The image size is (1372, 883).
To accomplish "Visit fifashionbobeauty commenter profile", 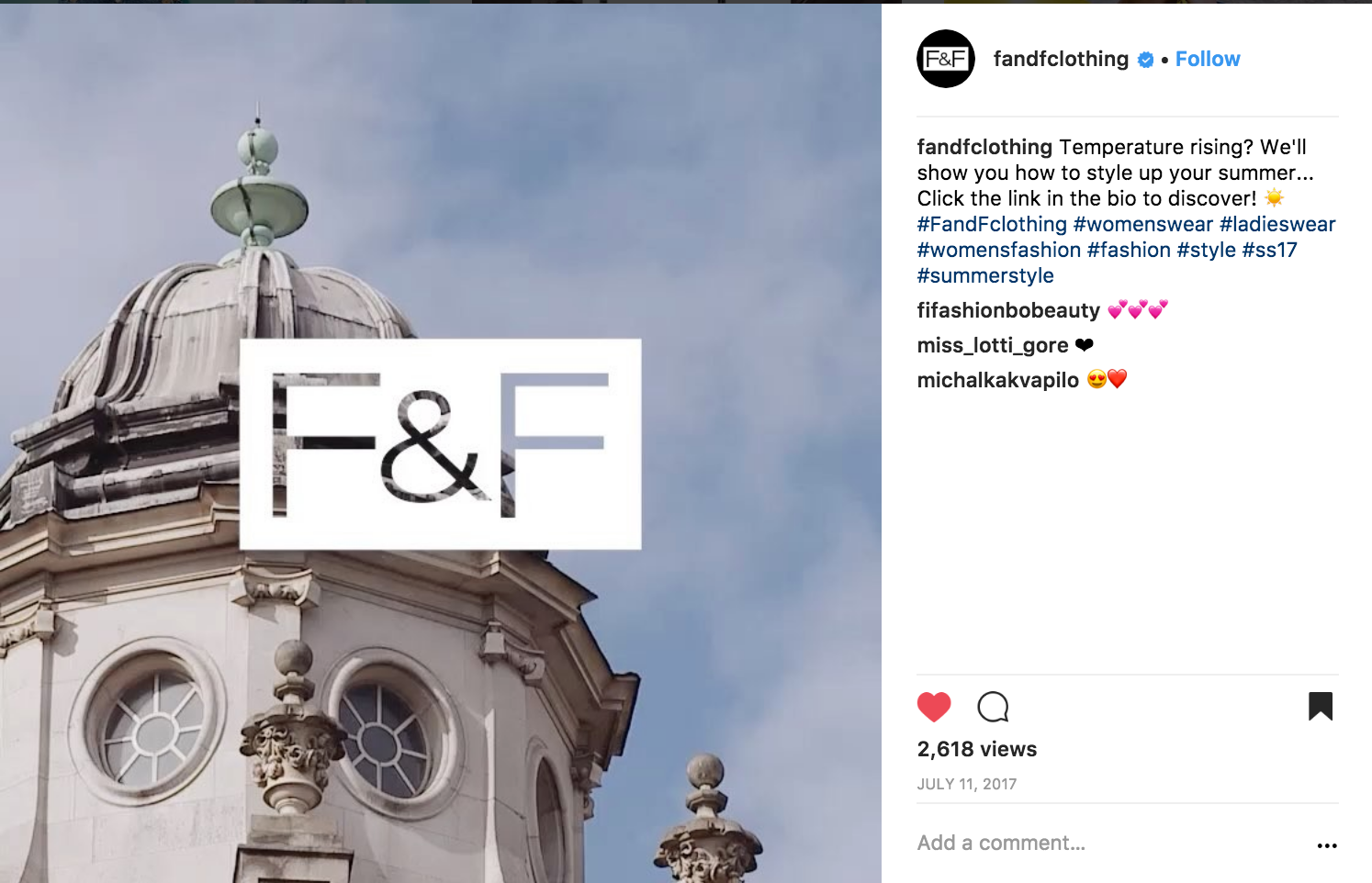I will coord(1008,310).
